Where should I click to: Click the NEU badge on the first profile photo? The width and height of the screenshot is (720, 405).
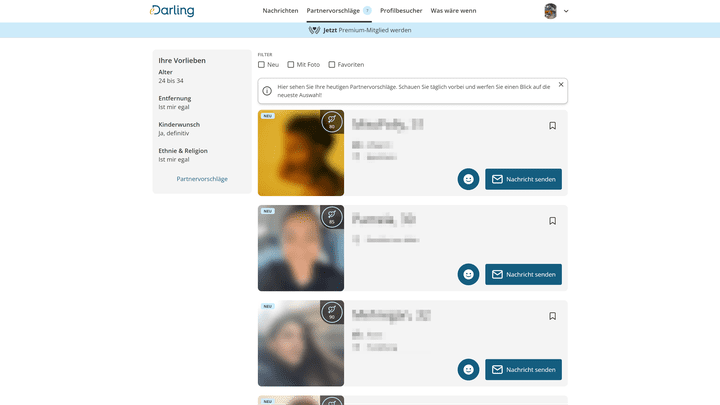[x=268, y=116]
